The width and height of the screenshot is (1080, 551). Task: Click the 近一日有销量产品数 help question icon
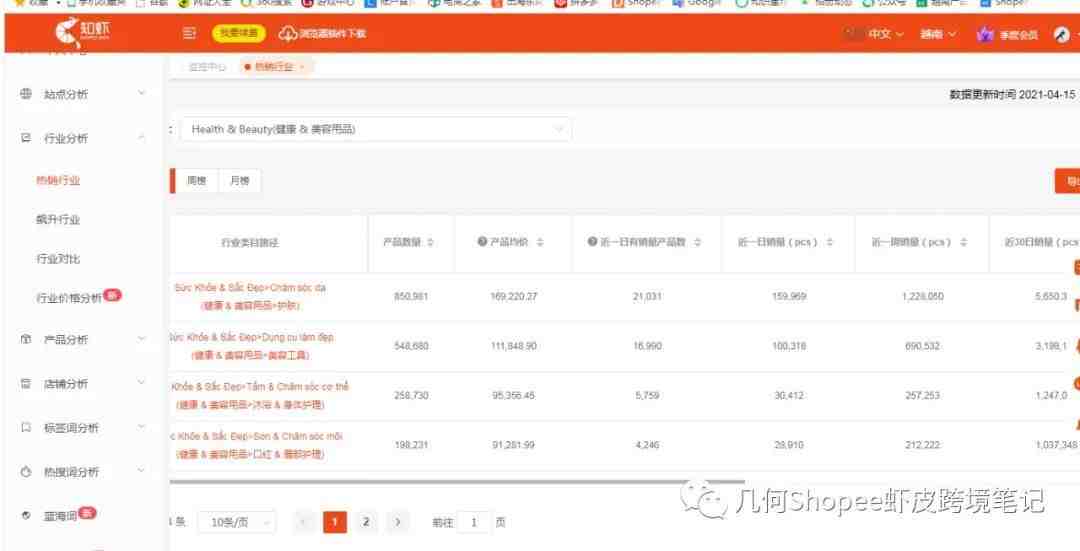tap(592, 242)
